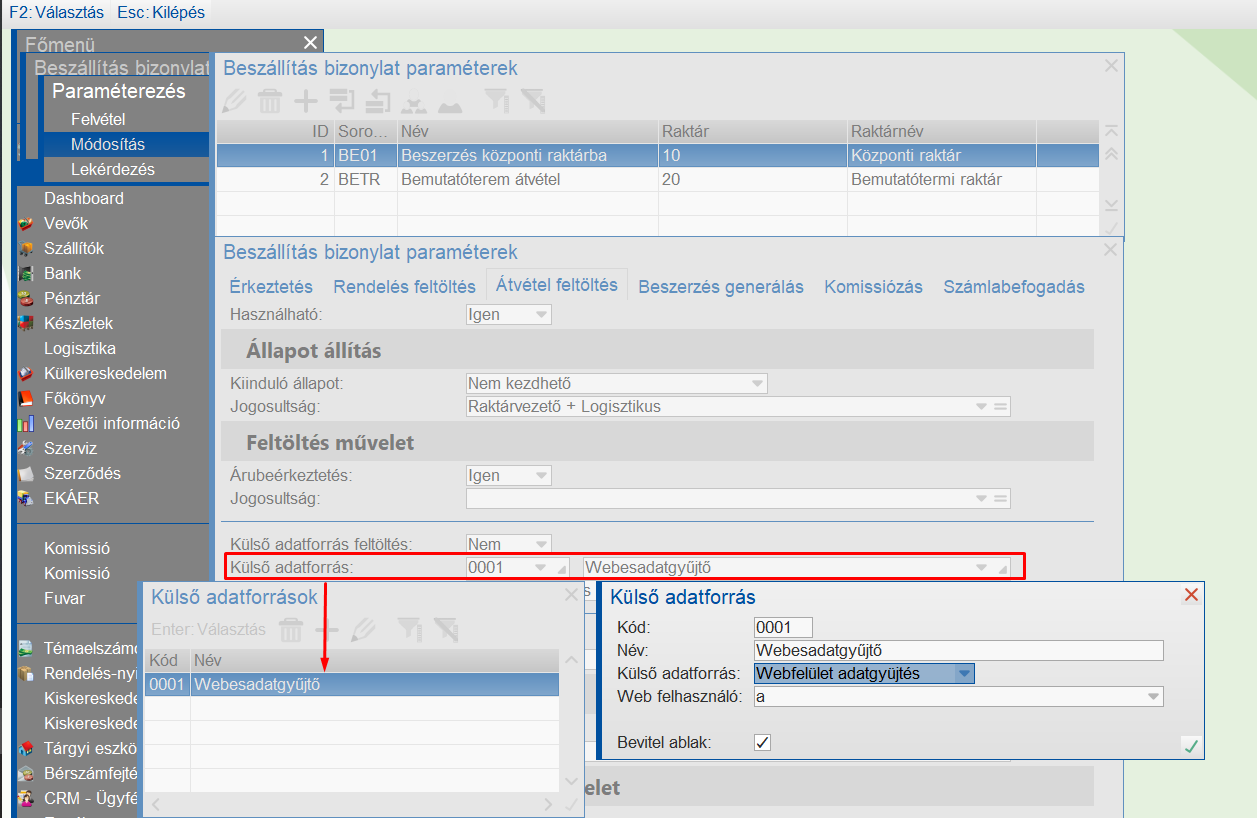Click equals icon beside Raktárvezető + Logisztikus field
The width and height of the screenshot is (1257, 818).
click(1000, 407)
